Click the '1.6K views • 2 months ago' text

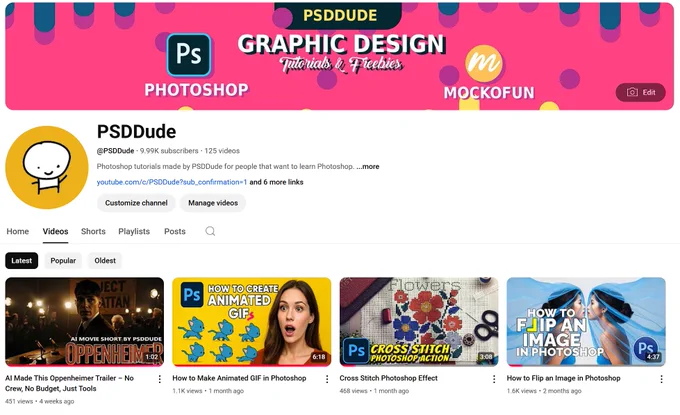point(544,391)
